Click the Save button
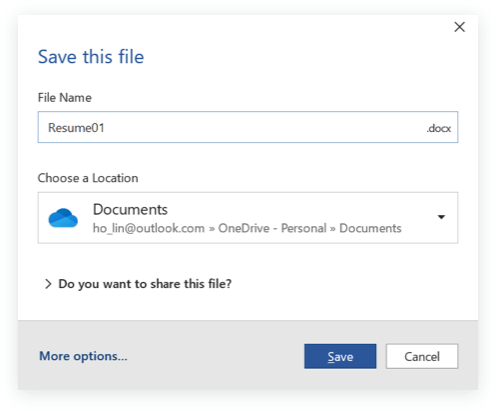 [x=340, y=356]
